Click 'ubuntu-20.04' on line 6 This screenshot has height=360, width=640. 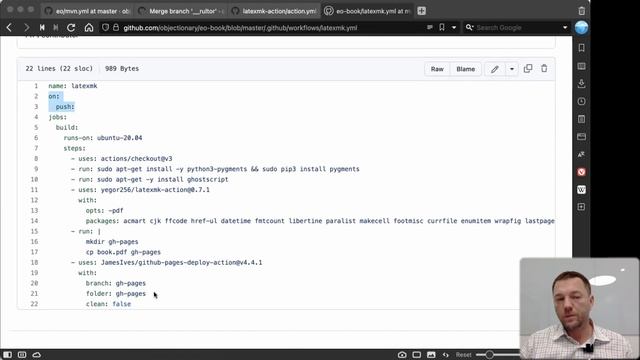120,138
